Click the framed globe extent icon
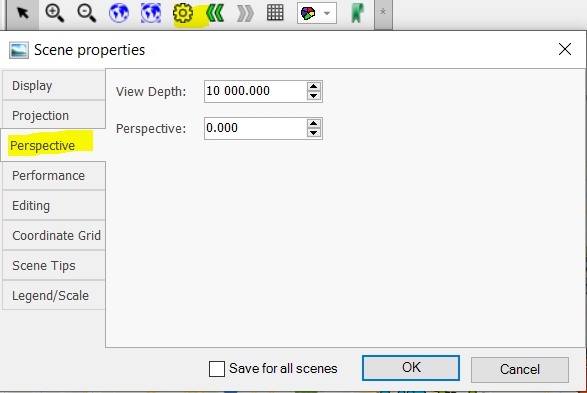The height and width of the screenshot is (393, 587). [x=151, y=13]
